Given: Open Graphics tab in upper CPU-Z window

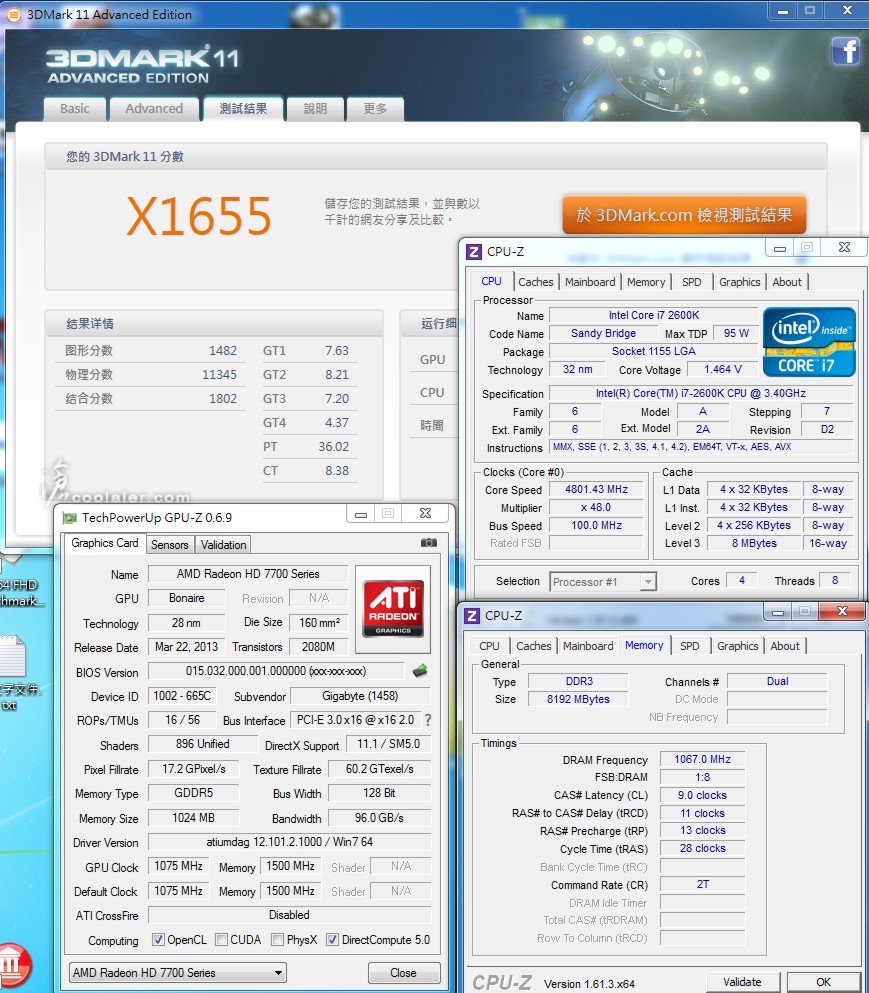Looking at the screenshot, I should tap(740, 282).
